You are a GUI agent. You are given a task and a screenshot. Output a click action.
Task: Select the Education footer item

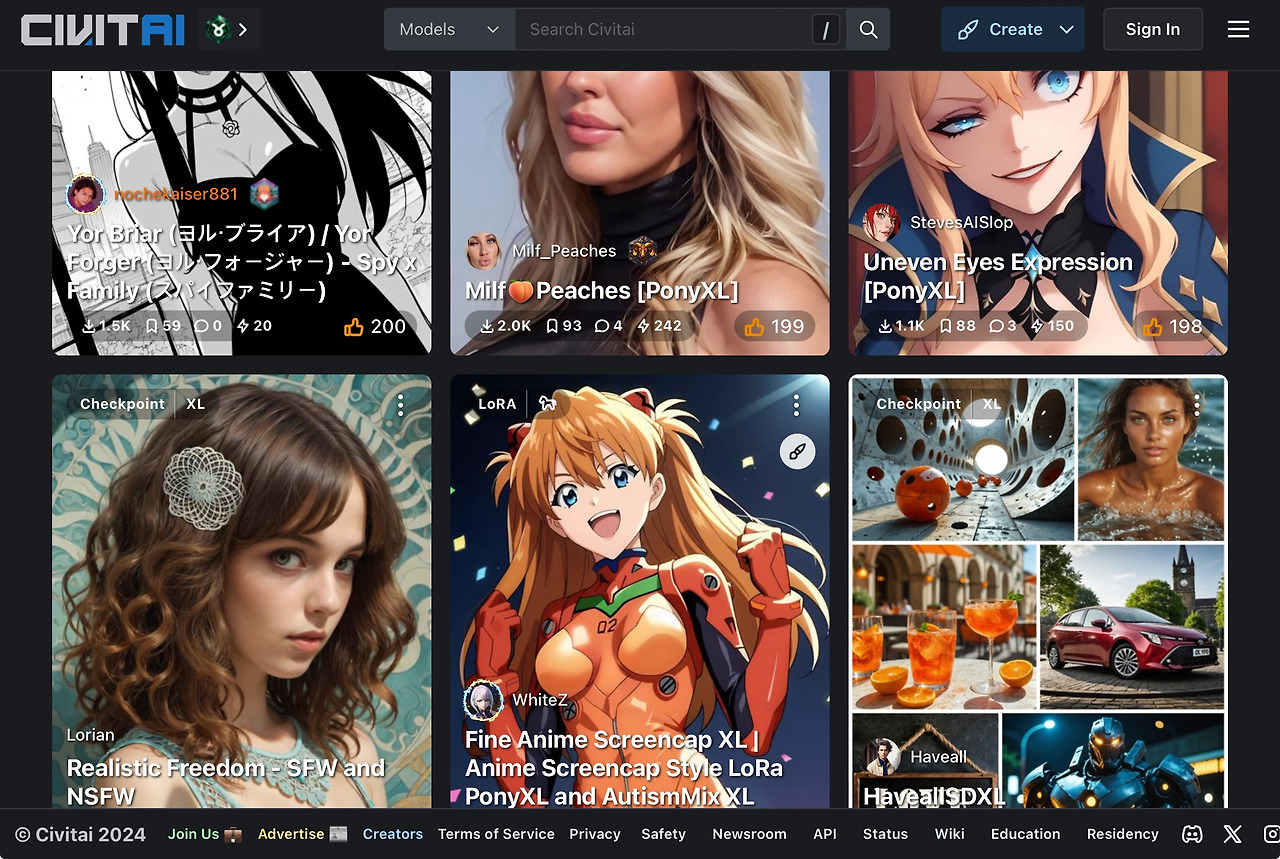(x=1025, y=834)
